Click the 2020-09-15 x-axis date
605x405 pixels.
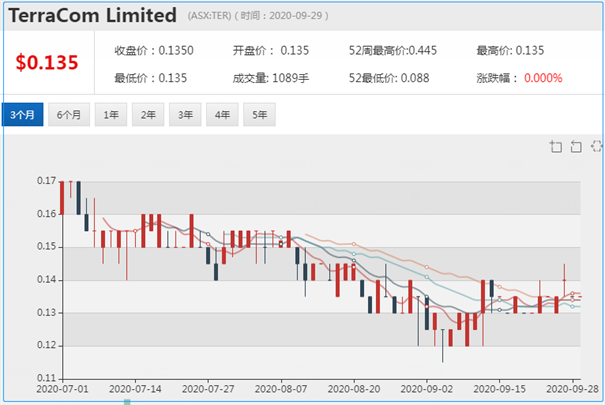point(499,389)
